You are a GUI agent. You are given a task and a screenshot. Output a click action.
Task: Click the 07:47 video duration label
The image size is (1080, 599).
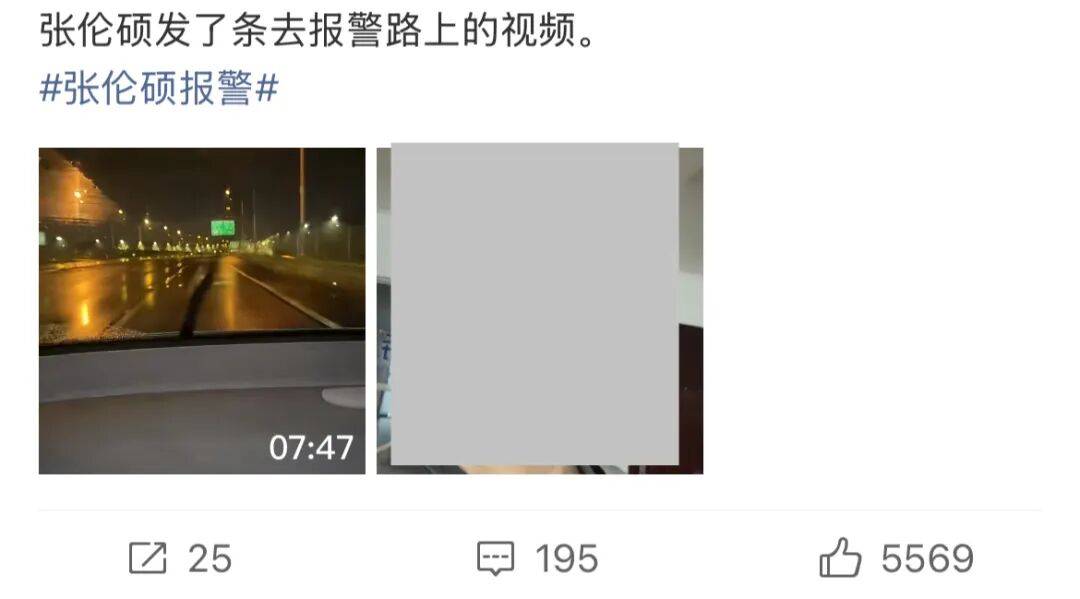[x=311, y=448]
